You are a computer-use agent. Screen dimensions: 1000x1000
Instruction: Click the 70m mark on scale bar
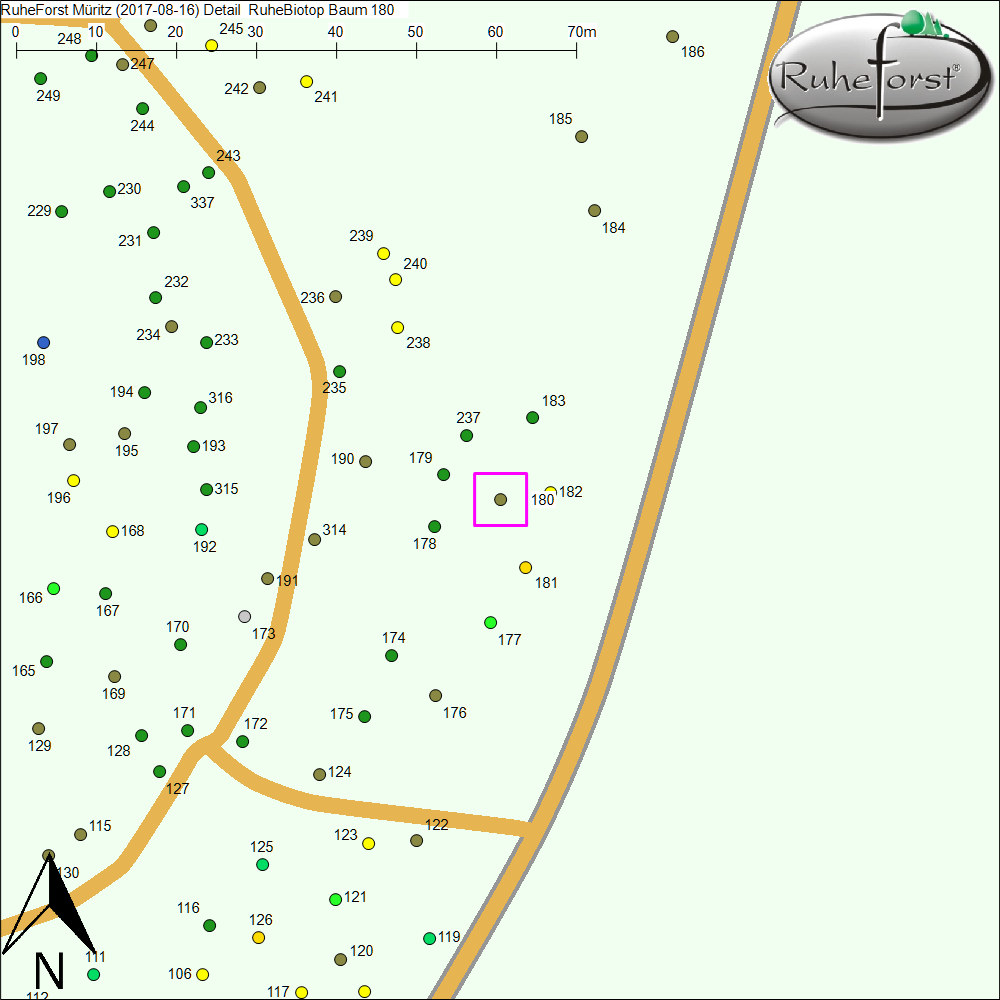point(577,42)
